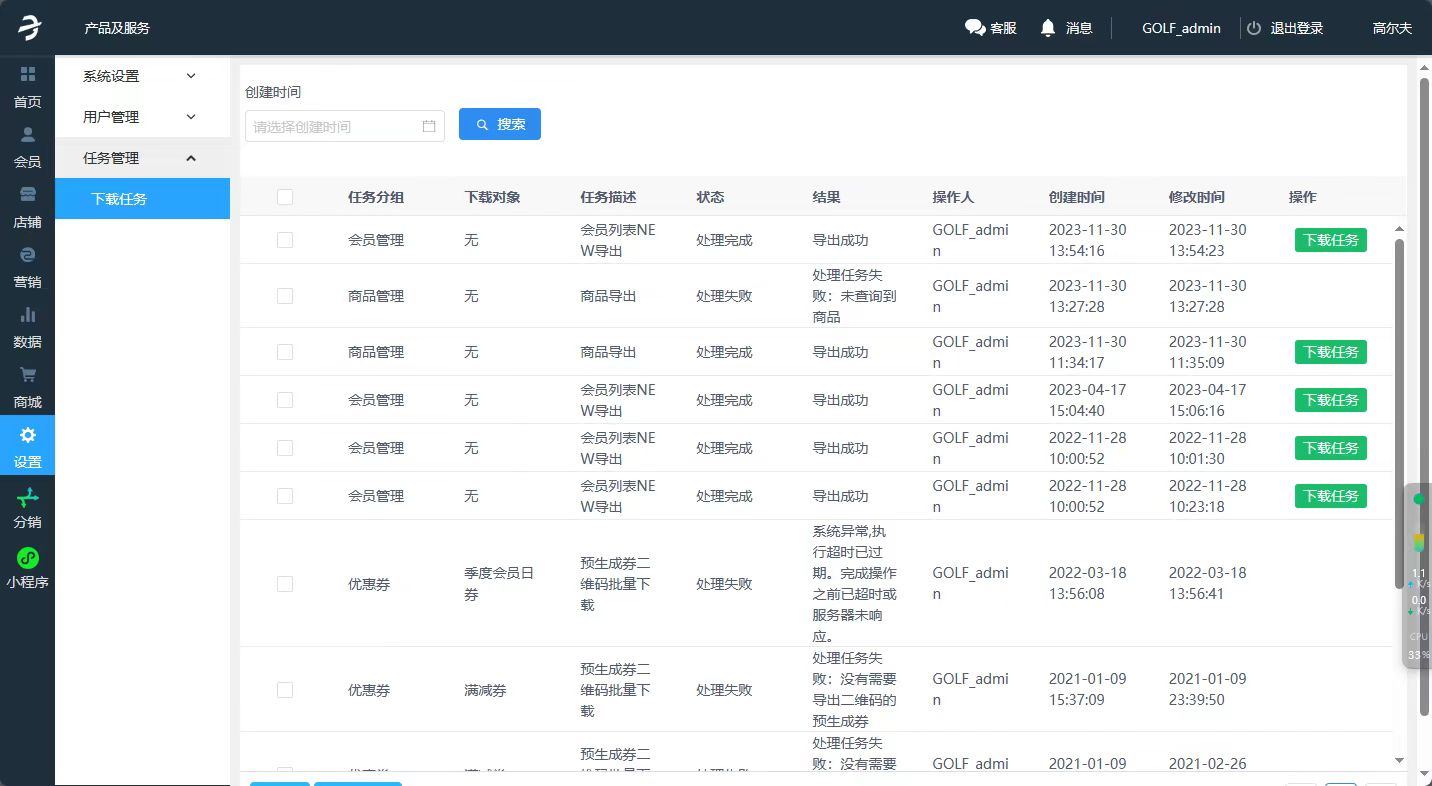Click CPU 33% indicator at right edge
Viewport: 1432px width, 786px height.
click(1418, 645)
